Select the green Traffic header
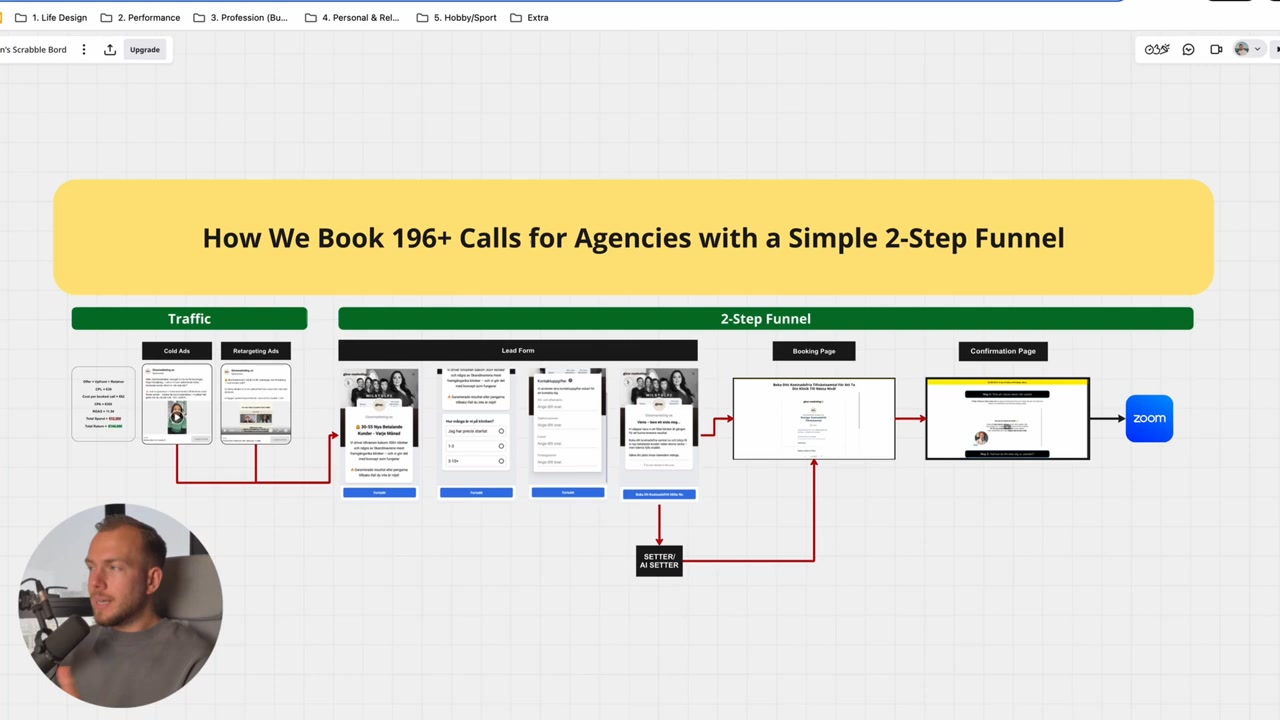 pyautogui.click(x=189, y=318)
